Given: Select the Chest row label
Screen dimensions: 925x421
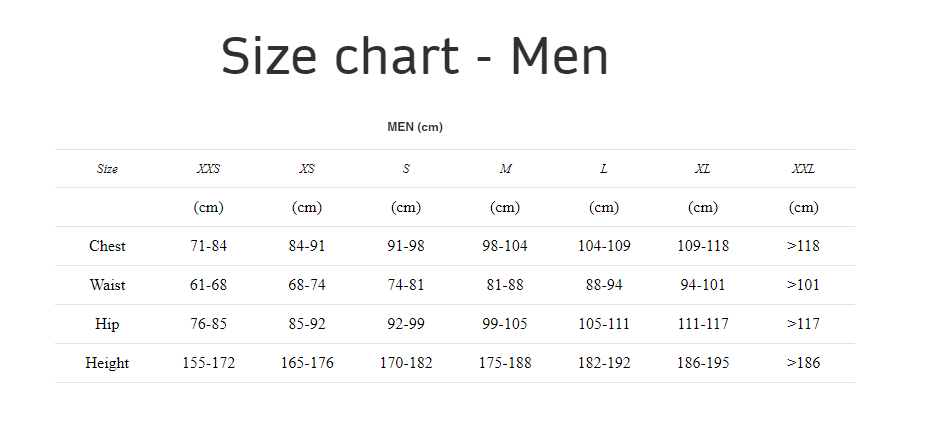Looking at the screenshot, I should point(107,246).
